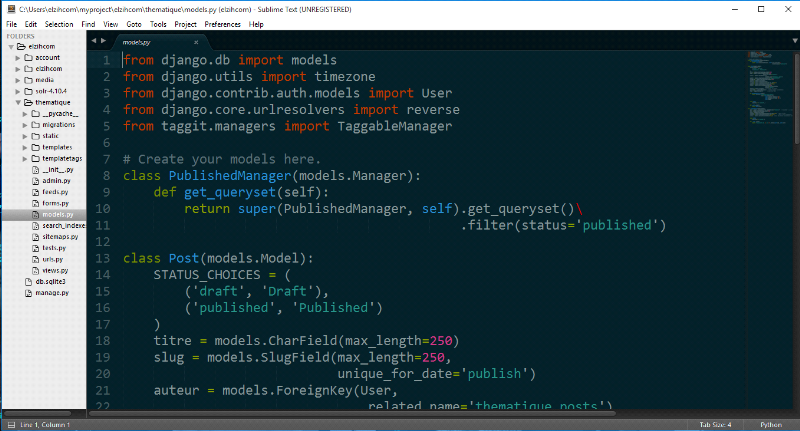Collapse the elzihcom root folder
The height and width of the screenshot is (431, 800).
pos(11,47)
